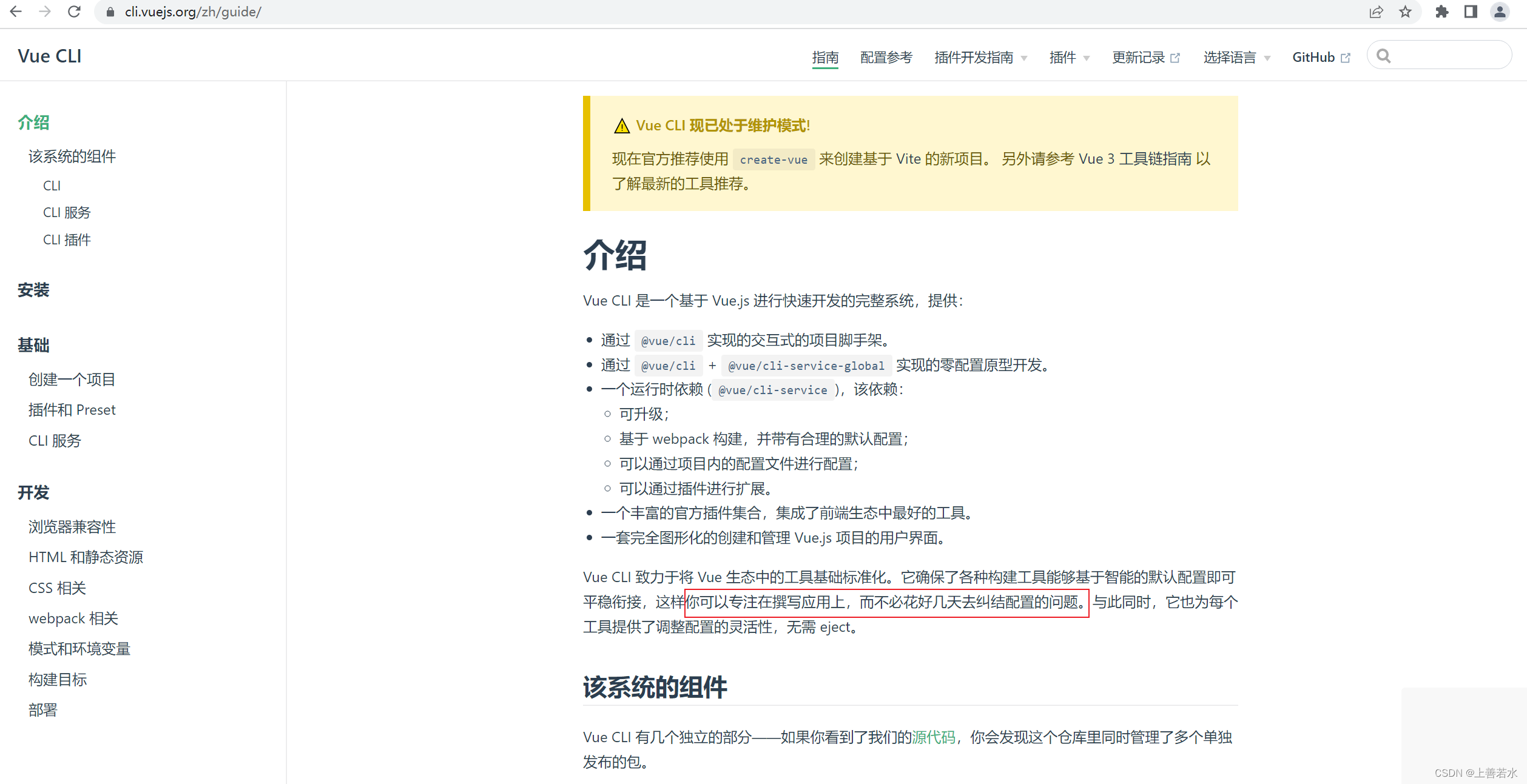Open 安装 in the sidebar
Screen dimensions: 1527x784
pyautogui.click(x=33, y=290)
